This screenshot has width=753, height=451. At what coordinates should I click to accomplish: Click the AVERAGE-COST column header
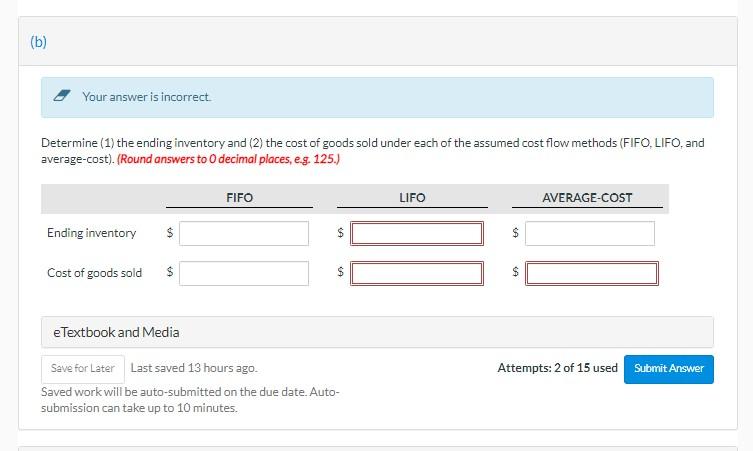[x=587, y=197]
